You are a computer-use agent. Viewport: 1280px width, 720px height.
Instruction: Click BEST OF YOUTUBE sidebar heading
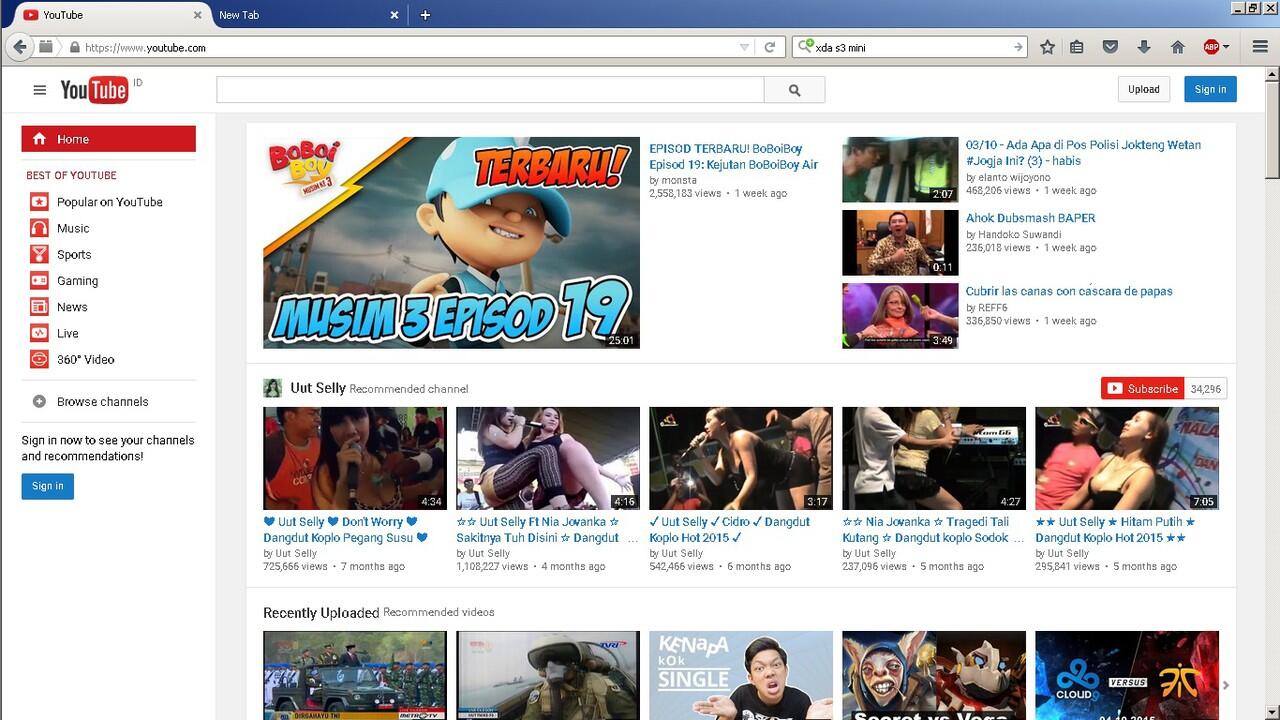click(71, 175)
